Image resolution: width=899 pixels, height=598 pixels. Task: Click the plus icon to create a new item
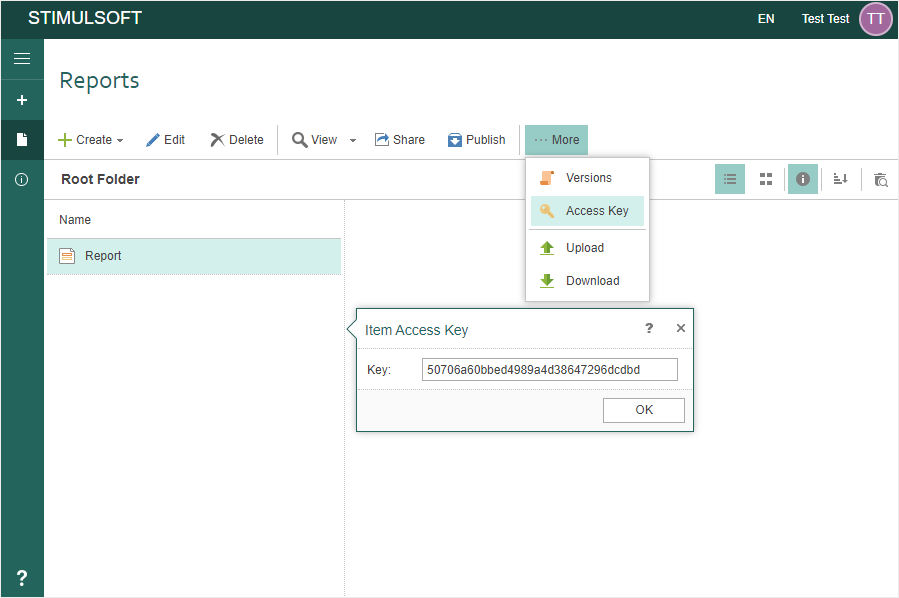22,99
